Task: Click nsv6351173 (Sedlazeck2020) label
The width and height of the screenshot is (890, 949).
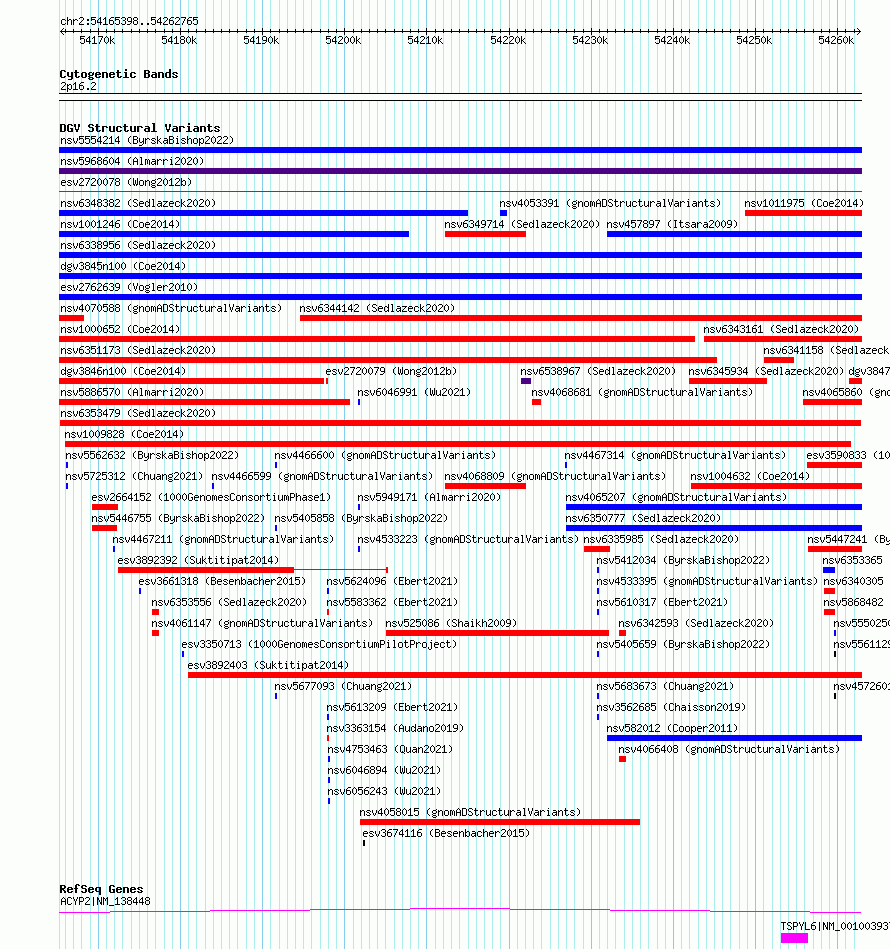Action: (138, 350)
